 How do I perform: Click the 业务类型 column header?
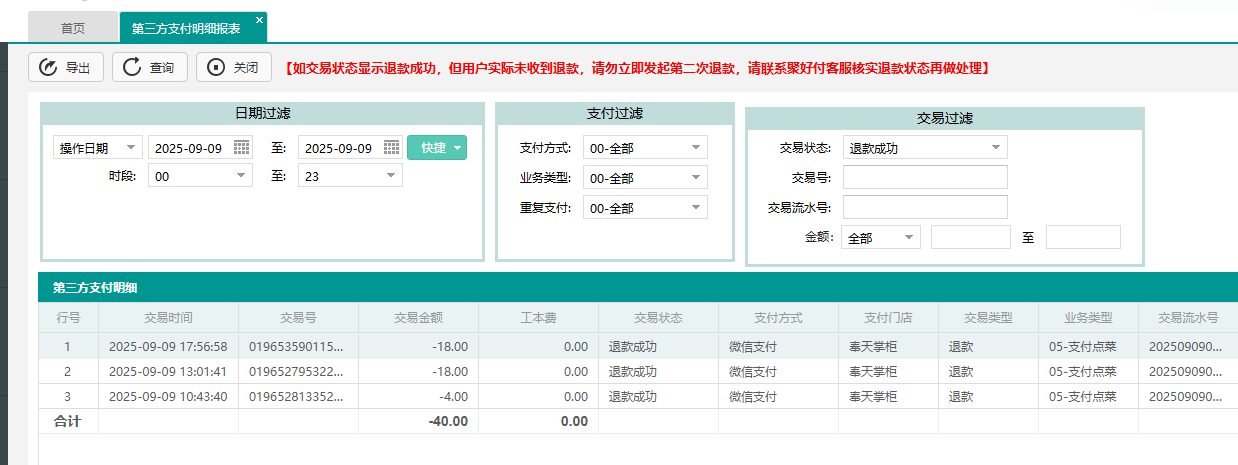(x=1088, y=318)
